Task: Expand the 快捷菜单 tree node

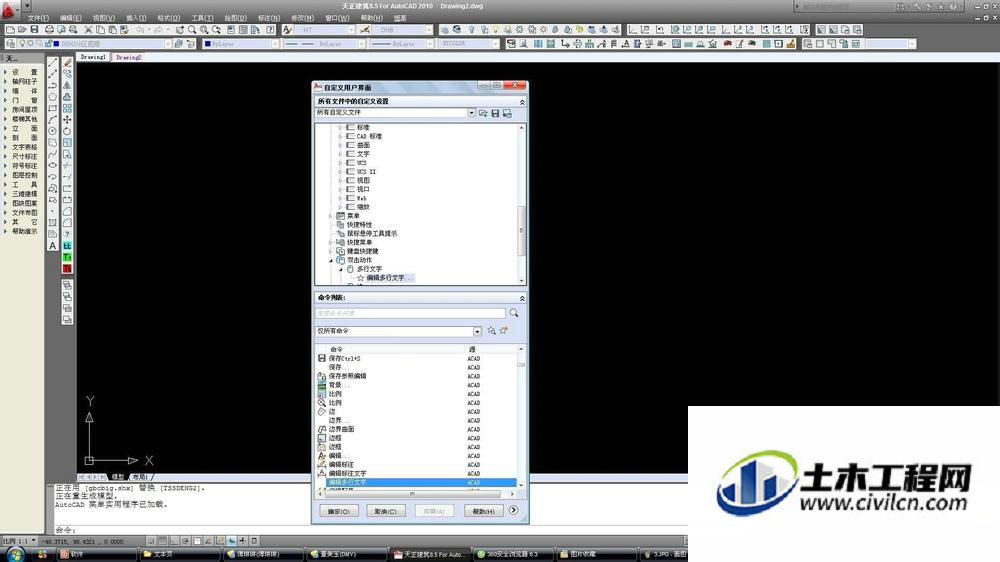Action: click(x=331, y=242)
